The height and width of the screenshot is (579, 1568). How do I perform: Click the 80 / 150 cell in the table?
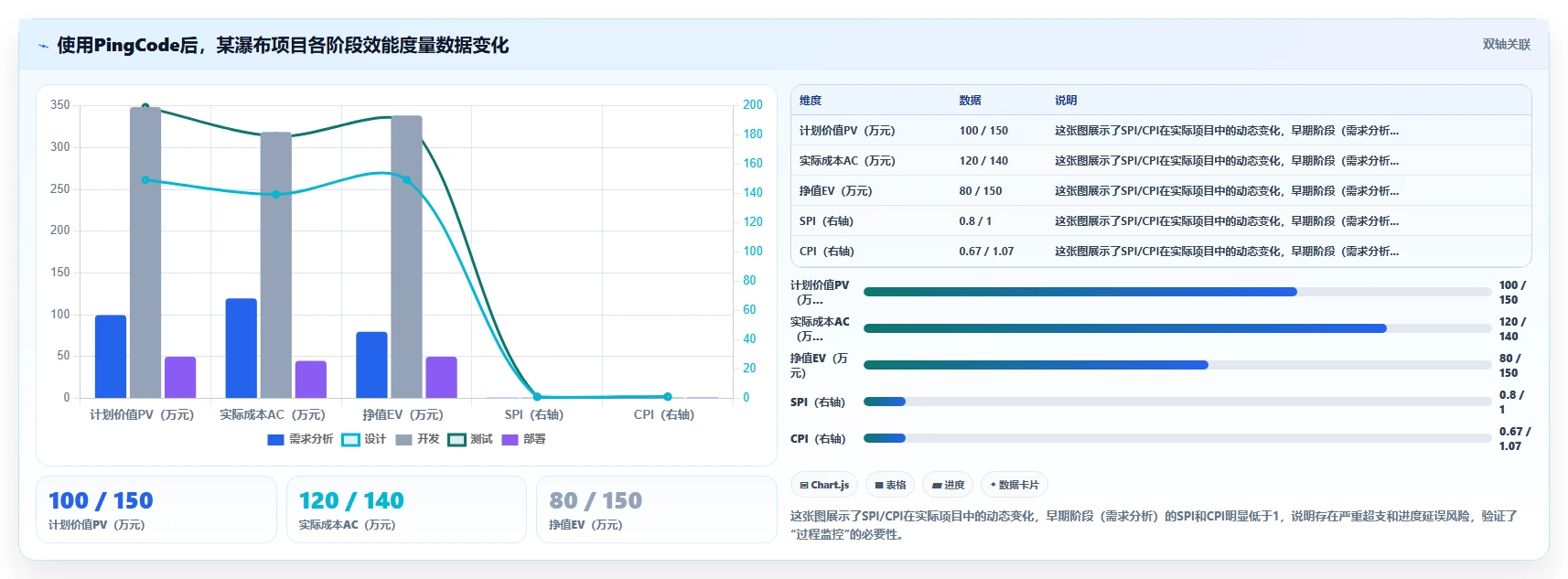(x=981, y=191)
